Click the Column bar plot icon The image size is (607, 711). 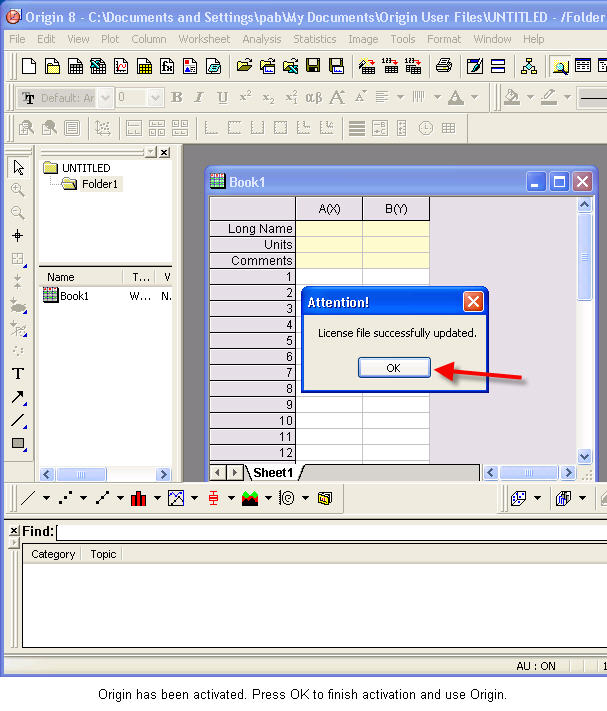(x=139, y=498)
